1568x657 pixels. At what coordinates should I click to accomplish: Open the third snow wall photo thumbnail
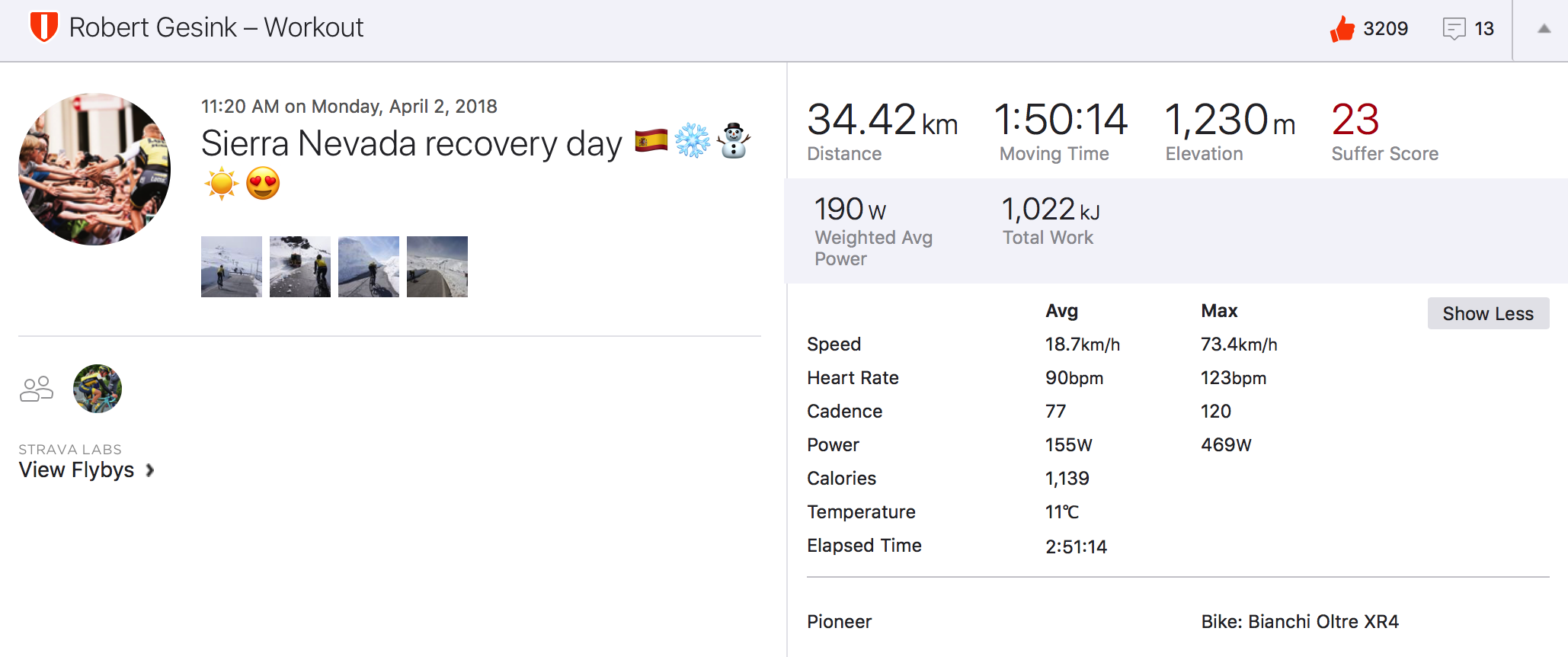pyautogui.click(x=369, y=267)
